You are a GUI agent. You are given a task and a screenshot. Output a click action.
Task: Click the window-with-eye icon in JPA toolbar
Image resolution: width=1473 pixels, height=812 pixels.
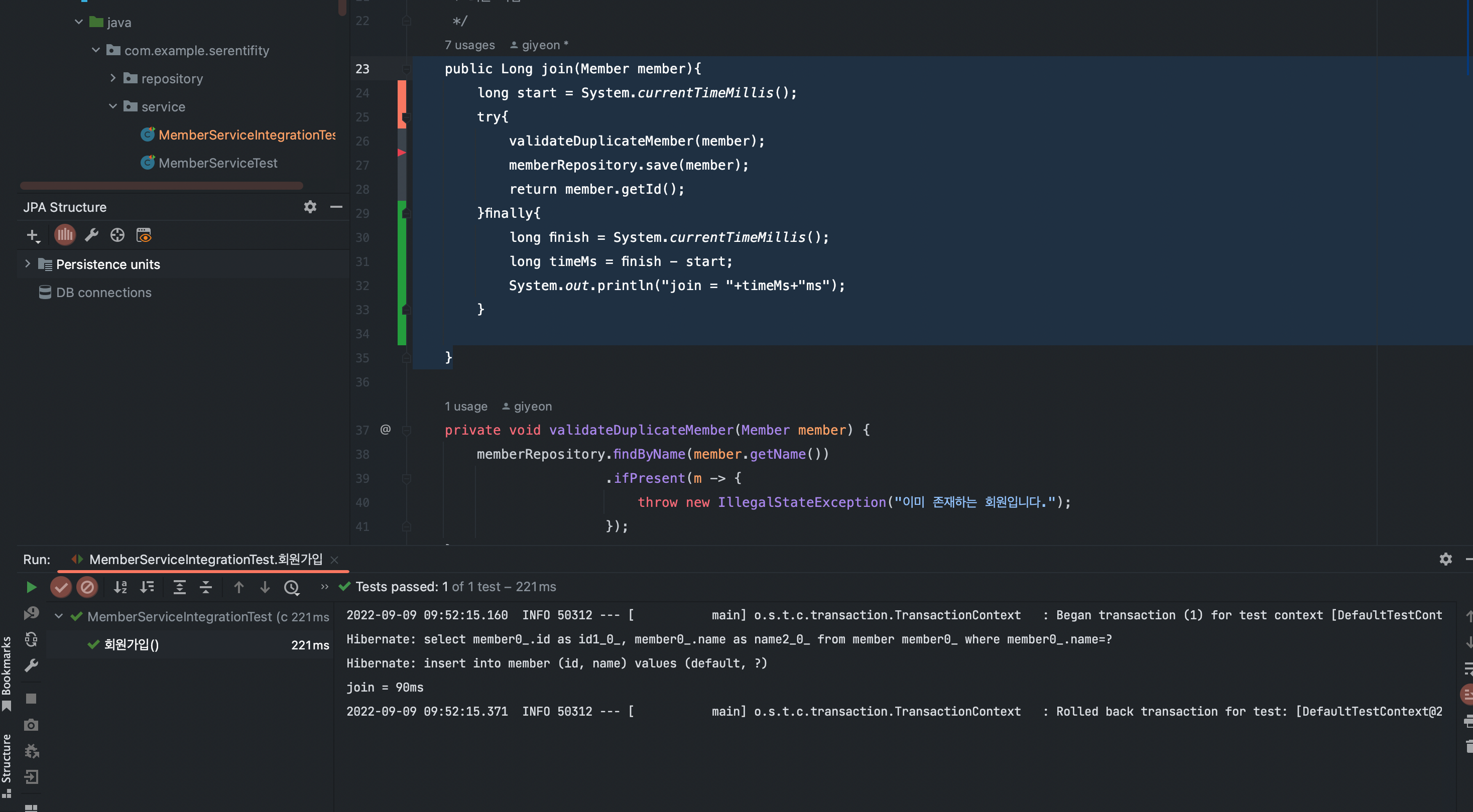tap(144, 235)
